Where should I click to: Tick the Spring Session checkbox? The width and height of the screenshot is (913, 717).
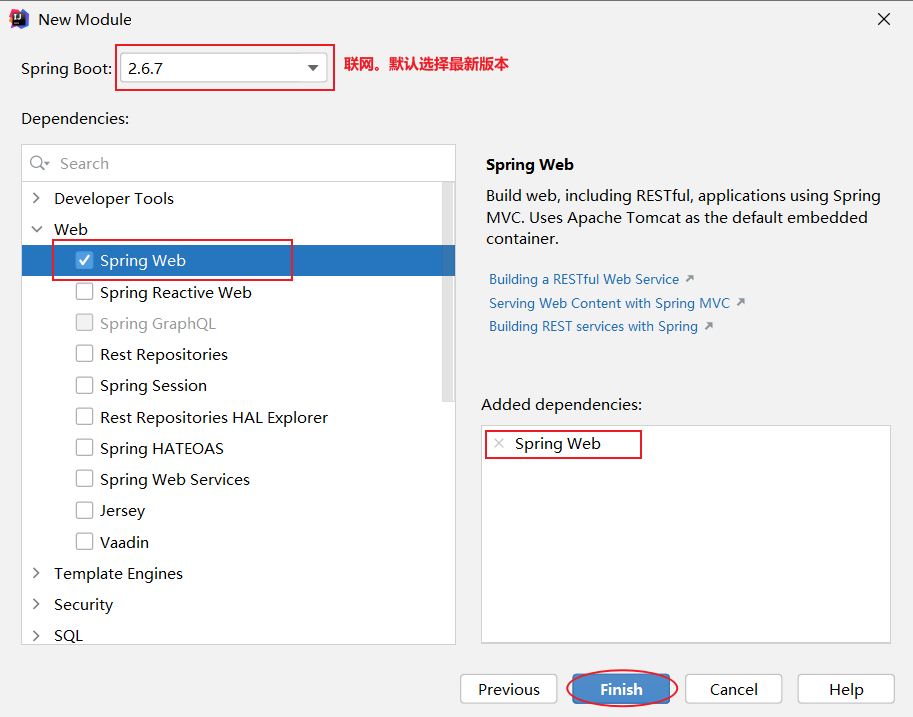pyautogui.click(x=84, y=385)
